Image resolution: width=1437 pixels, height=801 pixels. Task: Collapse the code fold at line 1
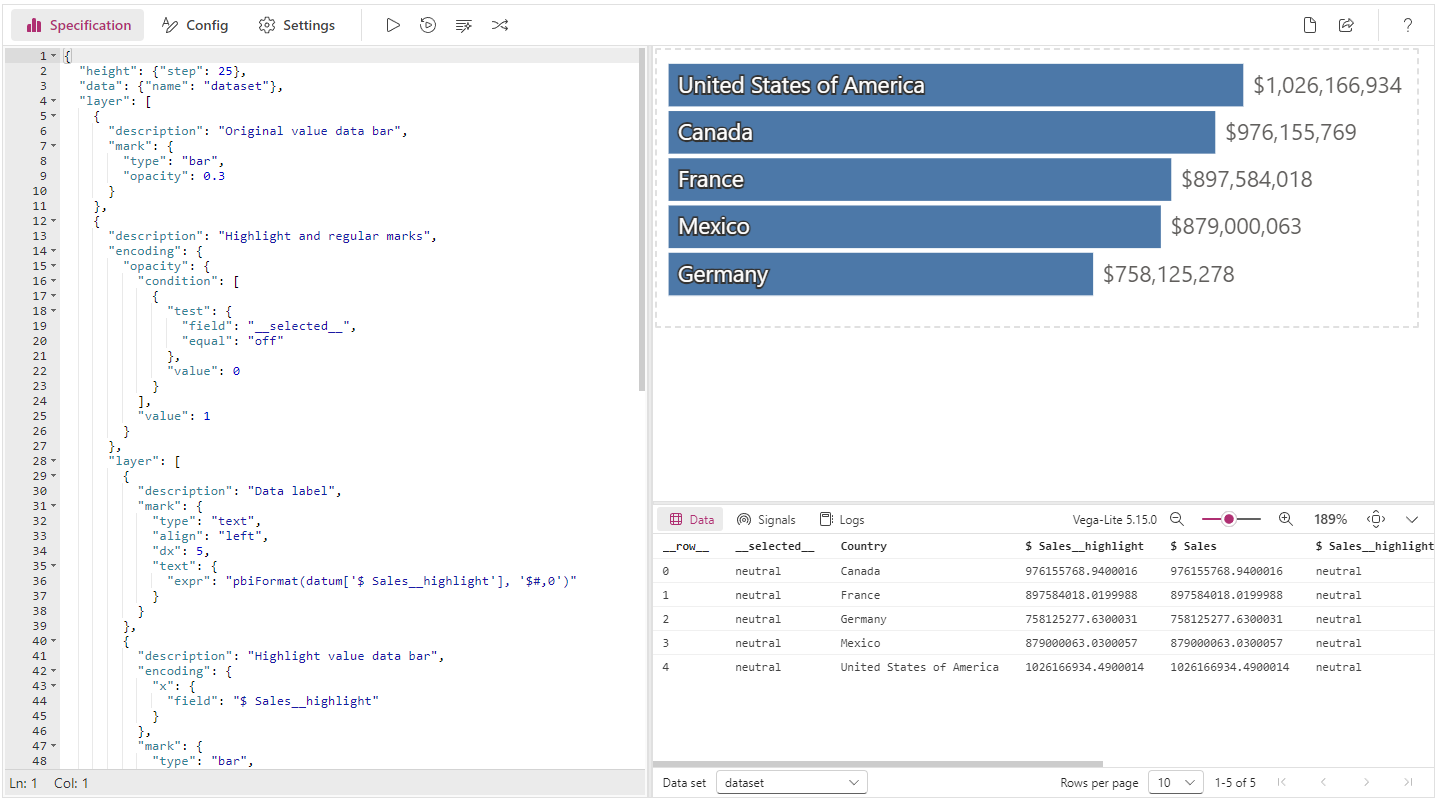[x=53, y=56]
